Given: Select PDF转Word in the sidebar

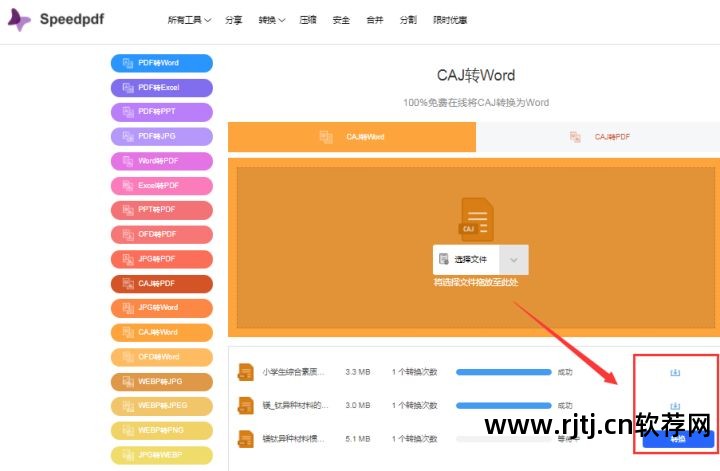Looking at the screenshot, I should point(162,63).
